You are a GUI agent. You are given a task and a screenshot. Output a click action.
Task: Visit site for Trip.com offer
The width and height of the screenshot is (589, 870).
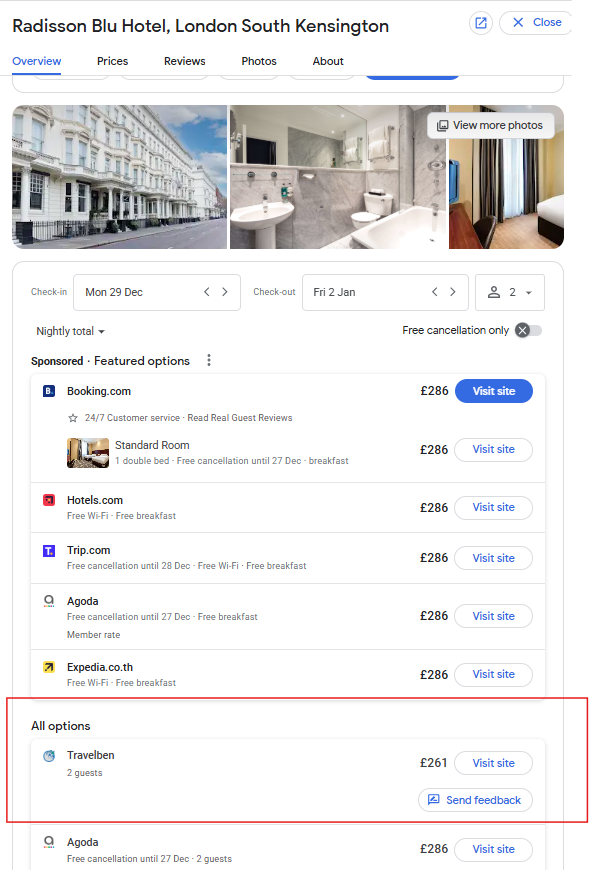[x=494, y=558]
